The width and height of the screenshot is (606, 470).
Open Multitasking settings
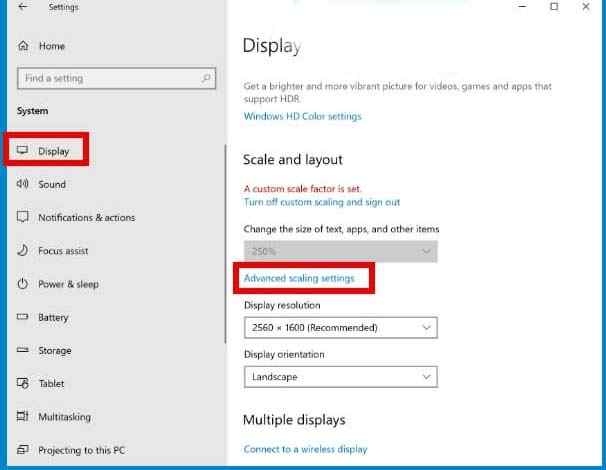tap(65, 417)
